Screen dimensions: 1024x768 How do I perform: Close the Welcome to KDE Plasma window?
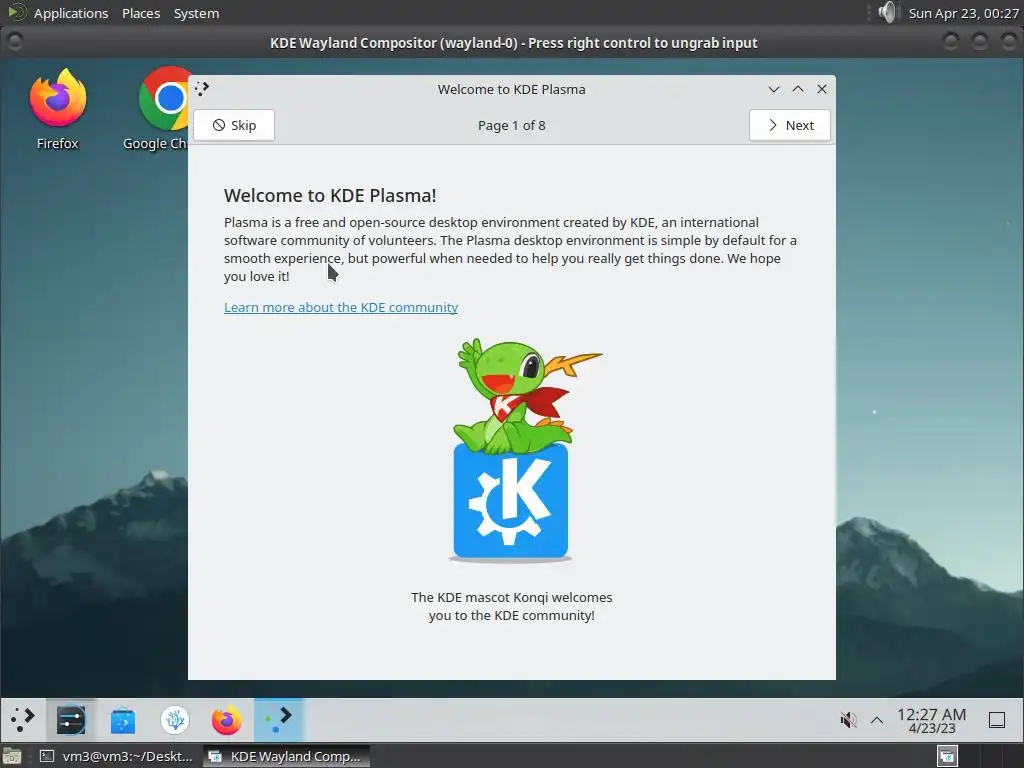pos(822,89)
